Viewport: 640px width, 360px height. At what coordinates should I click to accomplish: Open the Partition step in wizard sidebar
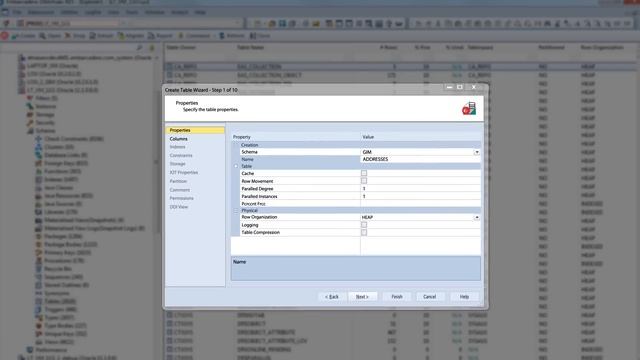pyautogui.click(x=178, y=181)
